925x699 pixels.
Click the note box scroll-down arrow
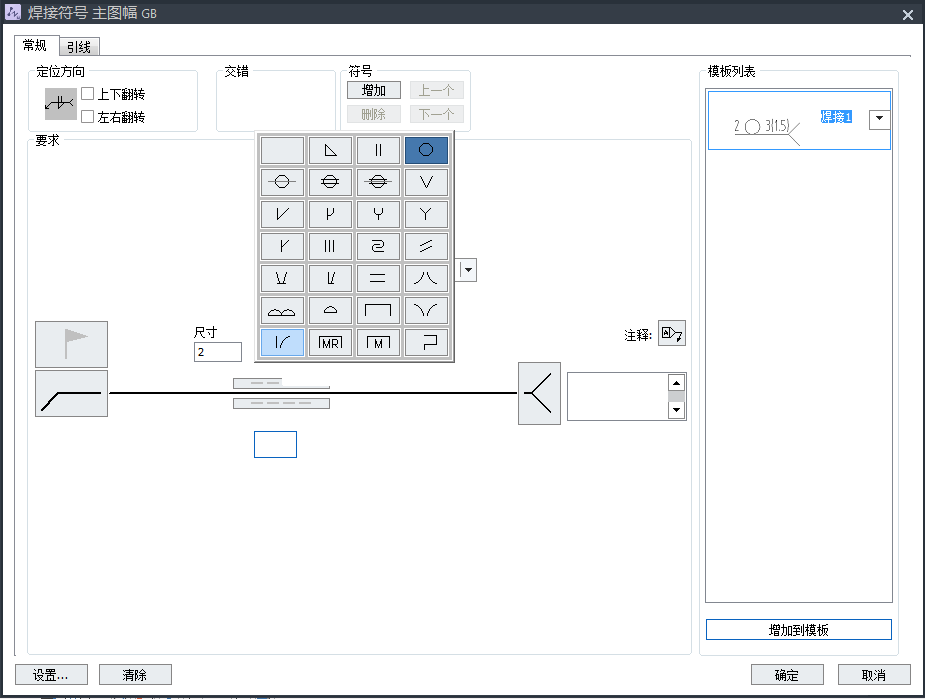coord(676,410)
